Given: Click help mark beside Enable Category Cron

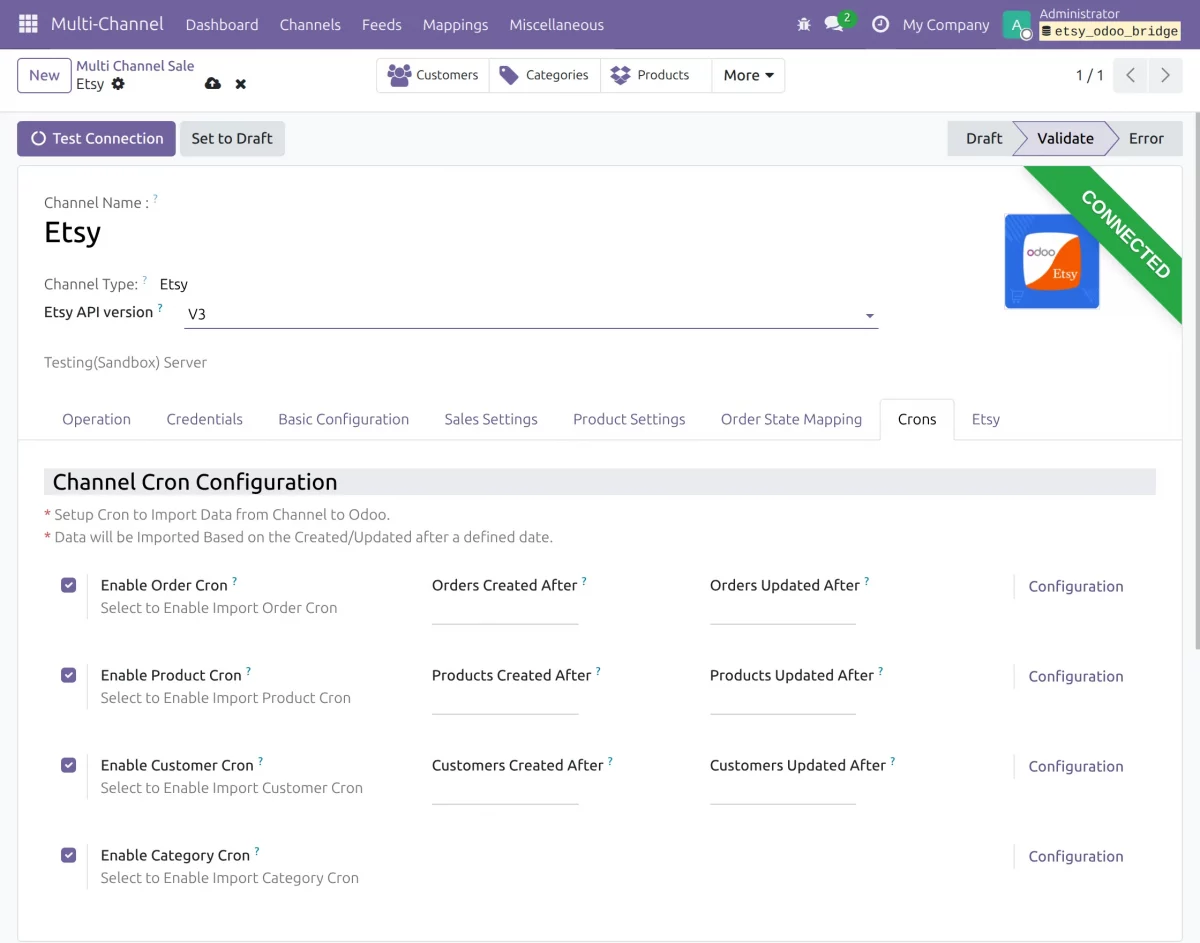Looking at the screenshot, I should 257,851.
